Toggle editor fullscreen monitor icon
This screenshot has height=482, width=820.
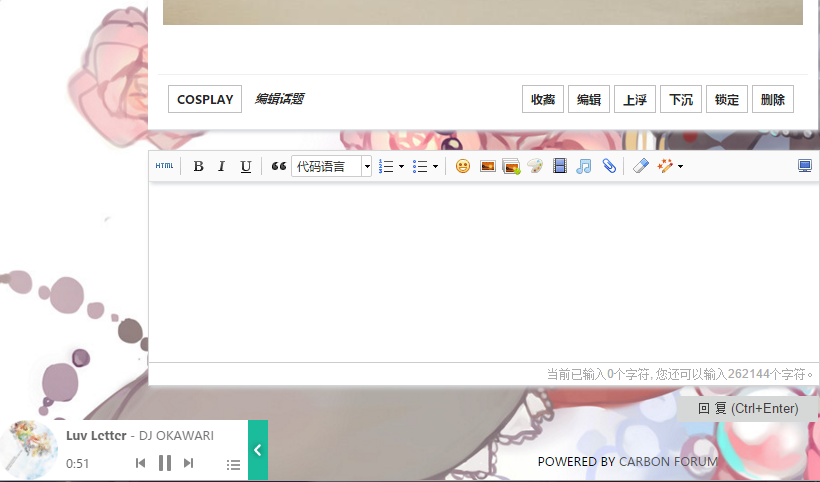pyautogui.click(x=805, y=166)
